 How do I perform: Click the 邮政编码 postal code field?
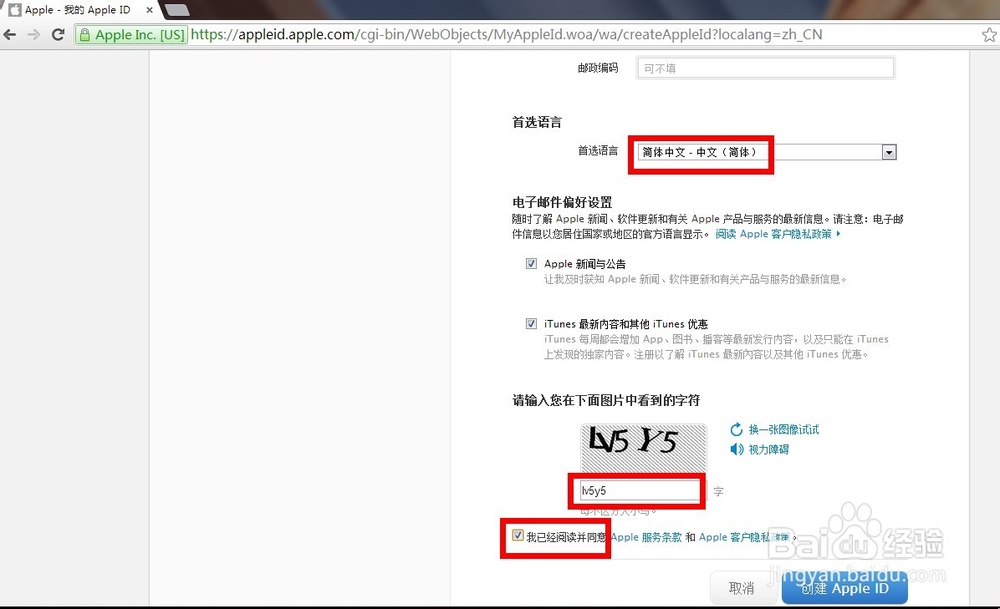point(765,68)
